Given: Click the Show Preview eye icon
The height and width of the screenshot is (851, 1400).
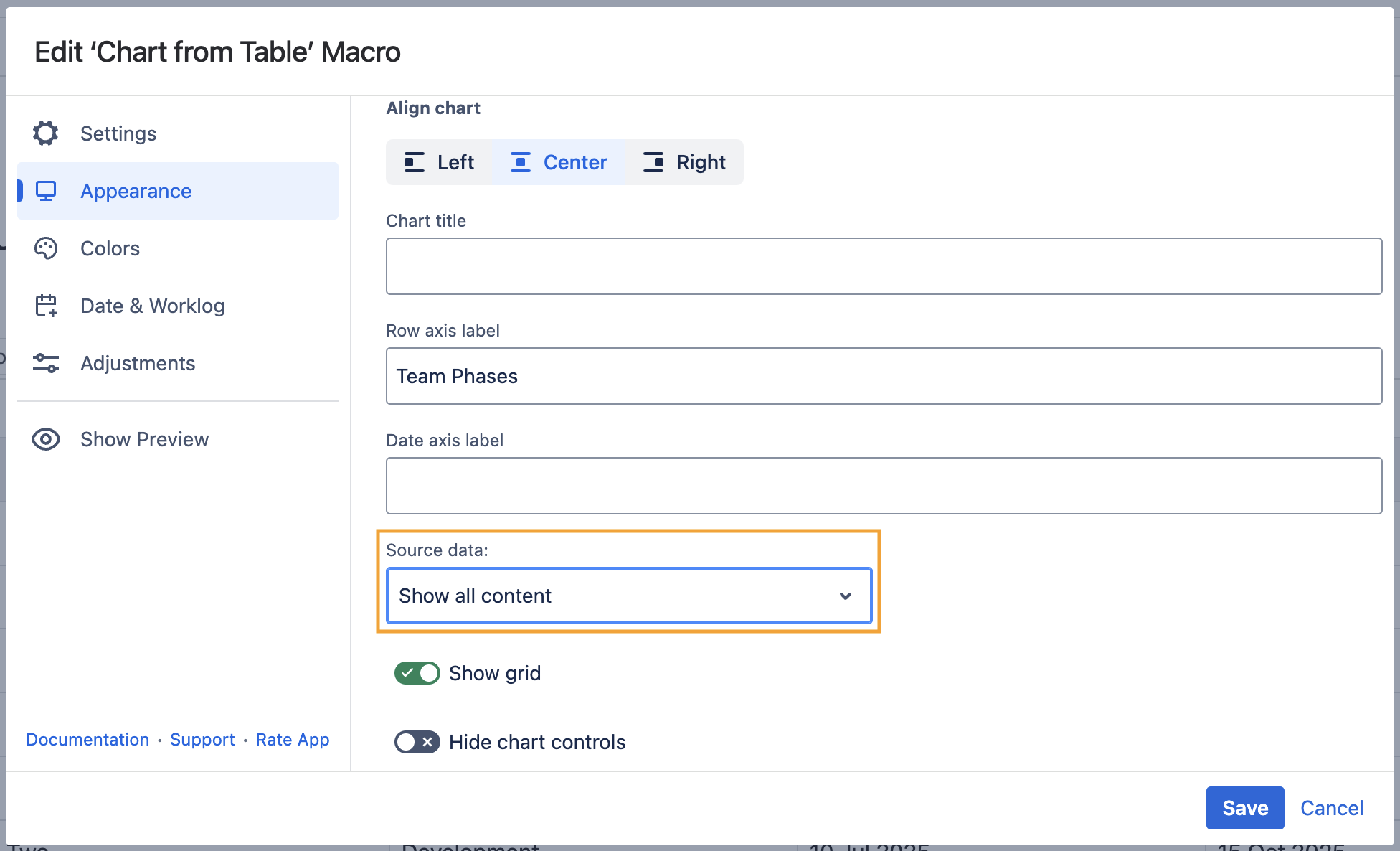Looking at the screenshot, I should point(46,439).
